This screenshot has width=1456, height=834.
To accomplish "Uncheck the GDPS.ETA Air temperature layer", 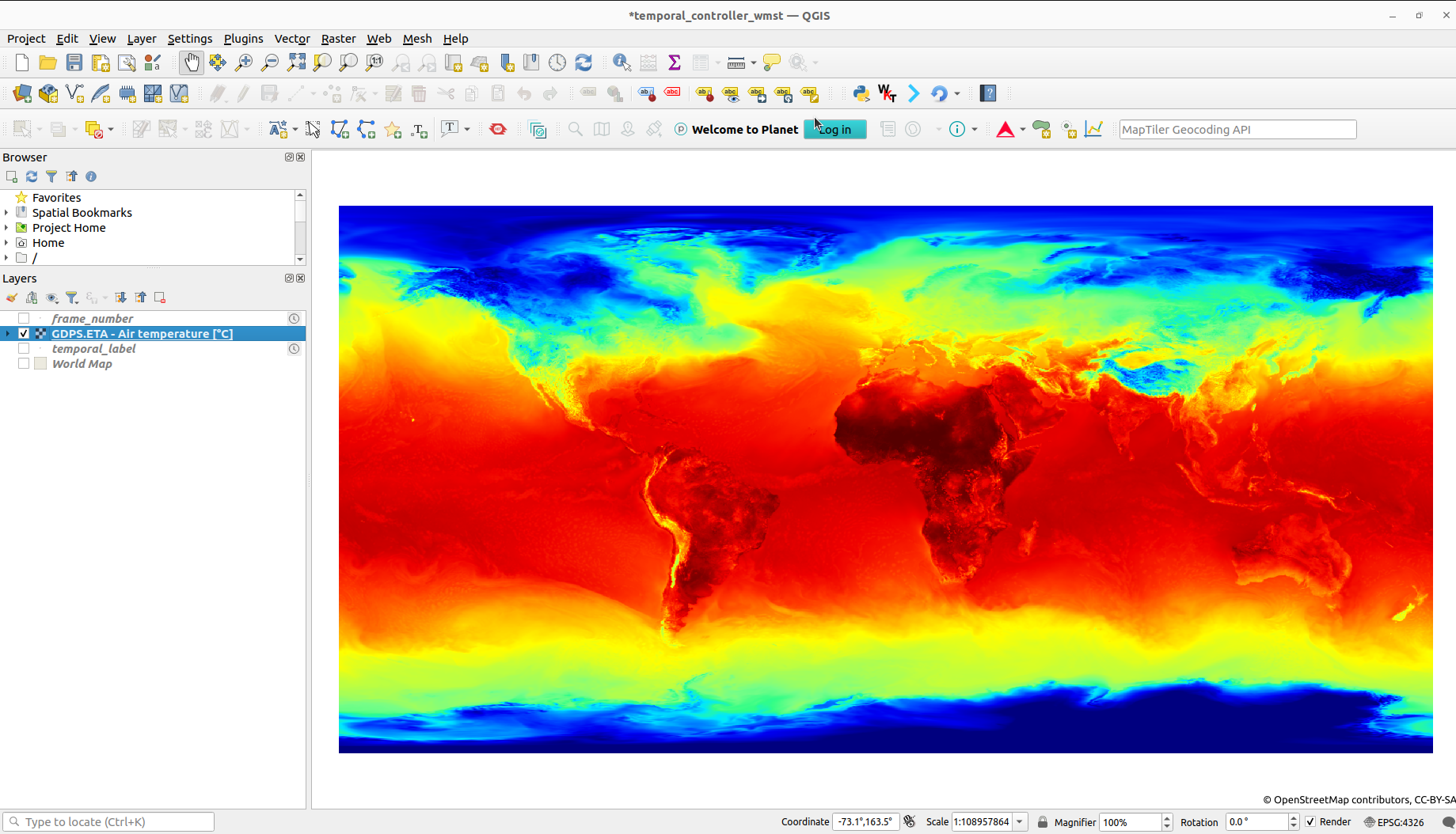I will point(24,334).
